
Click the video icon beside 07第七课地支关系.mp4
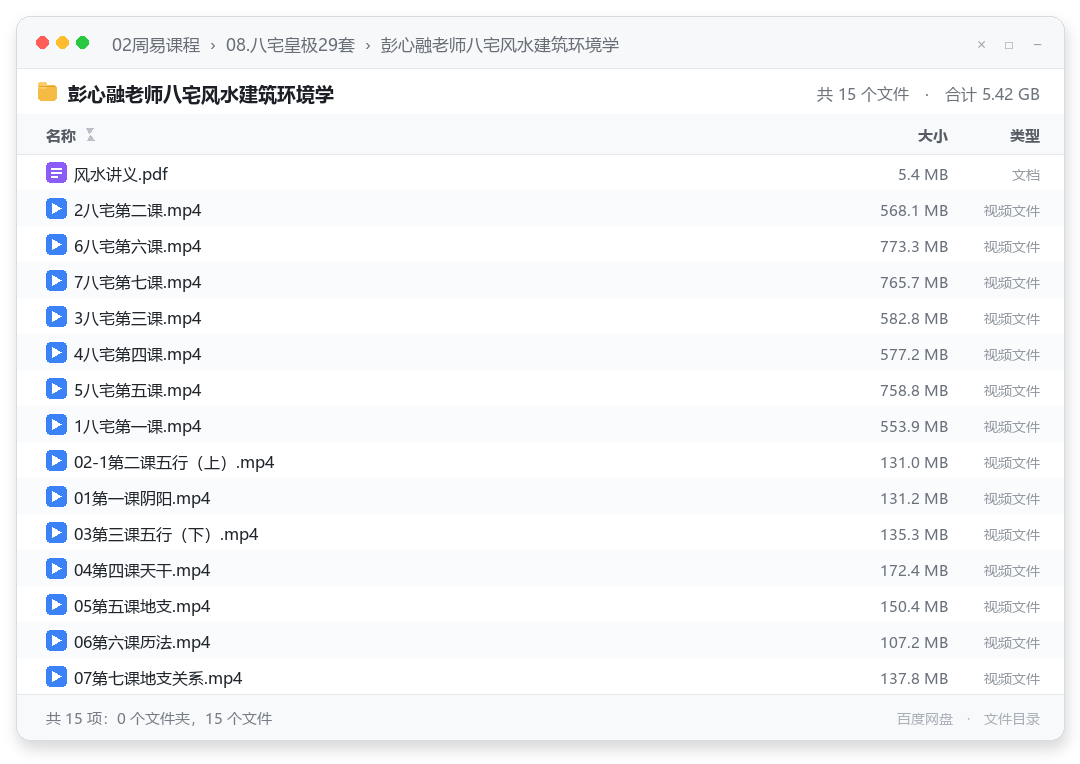(56, 677)
